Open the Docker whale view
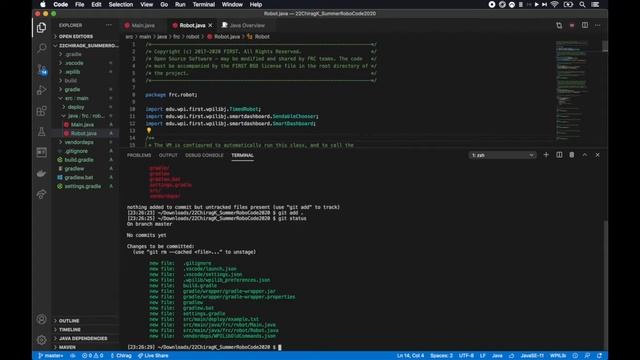Viewport: 640px width, 360px height. click(41, 173)
